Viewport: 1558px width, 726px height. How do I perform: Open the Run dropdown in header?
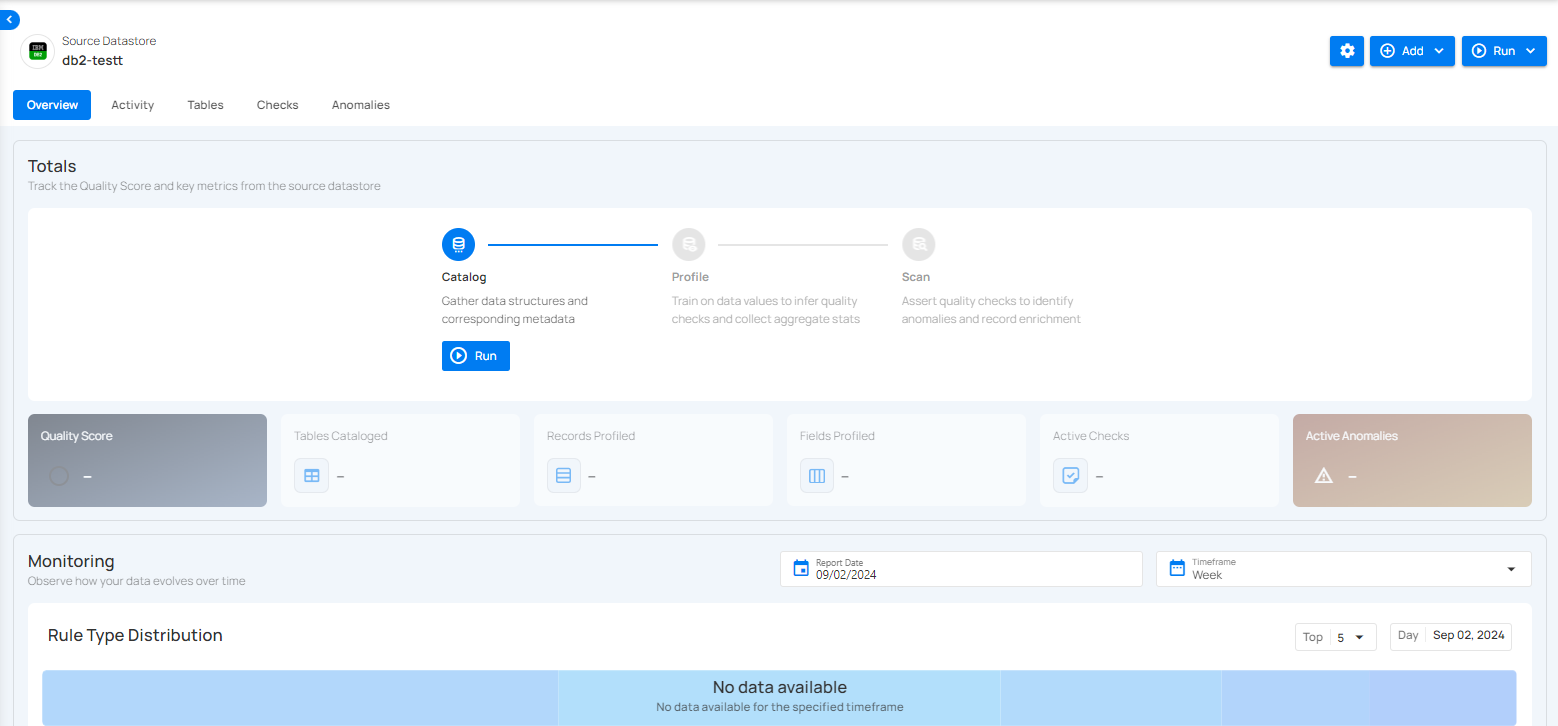[1504, 51]
